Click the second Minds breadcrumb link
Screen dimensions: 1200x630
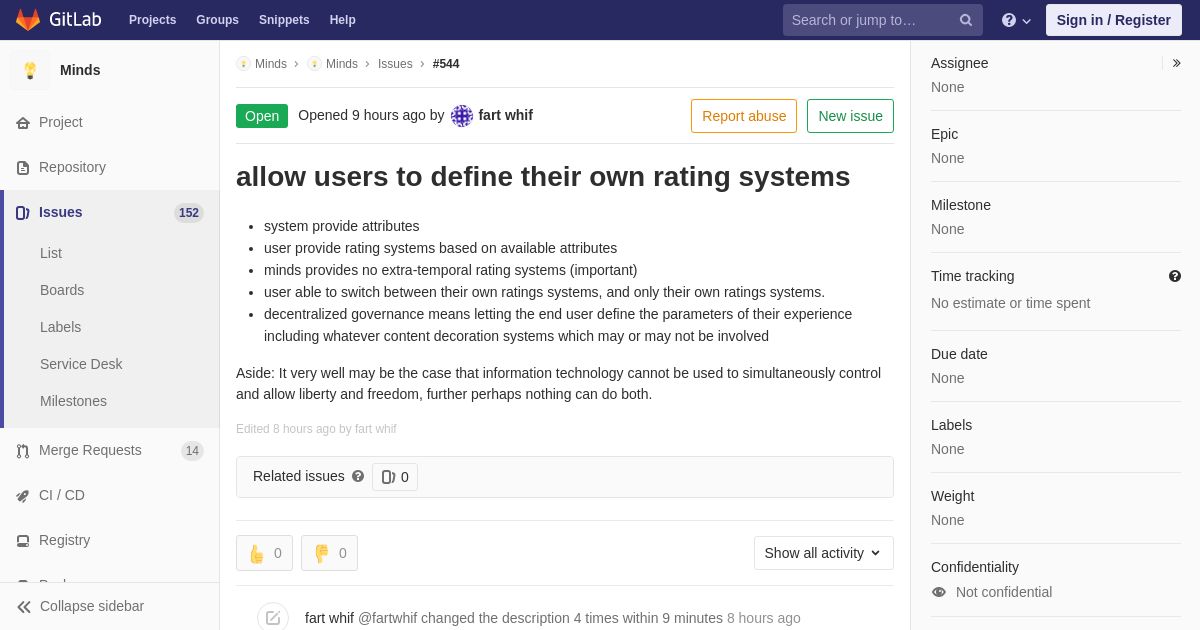click(x=342, y=64)
